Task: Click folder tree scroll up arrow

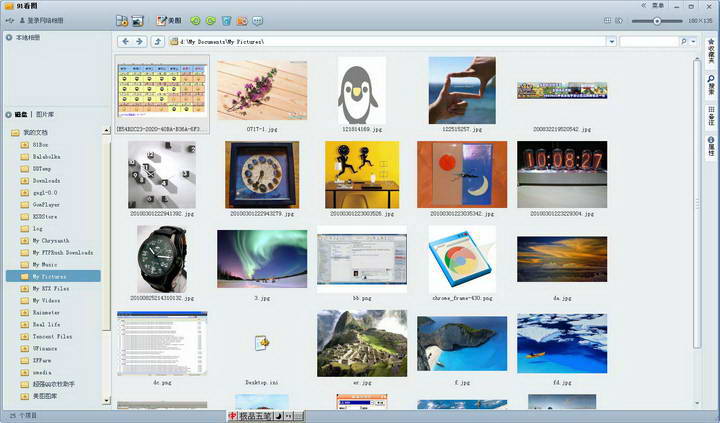Action: click(x=107, y=130)
